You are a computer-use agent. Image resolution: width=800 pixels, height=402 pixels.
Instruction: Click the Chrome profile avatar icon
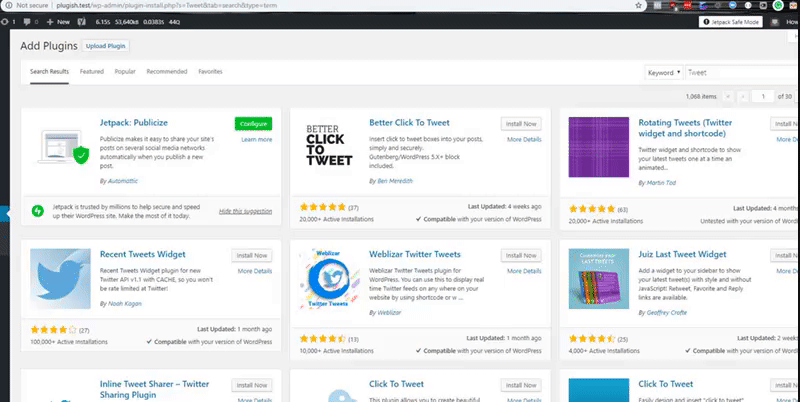778,6
